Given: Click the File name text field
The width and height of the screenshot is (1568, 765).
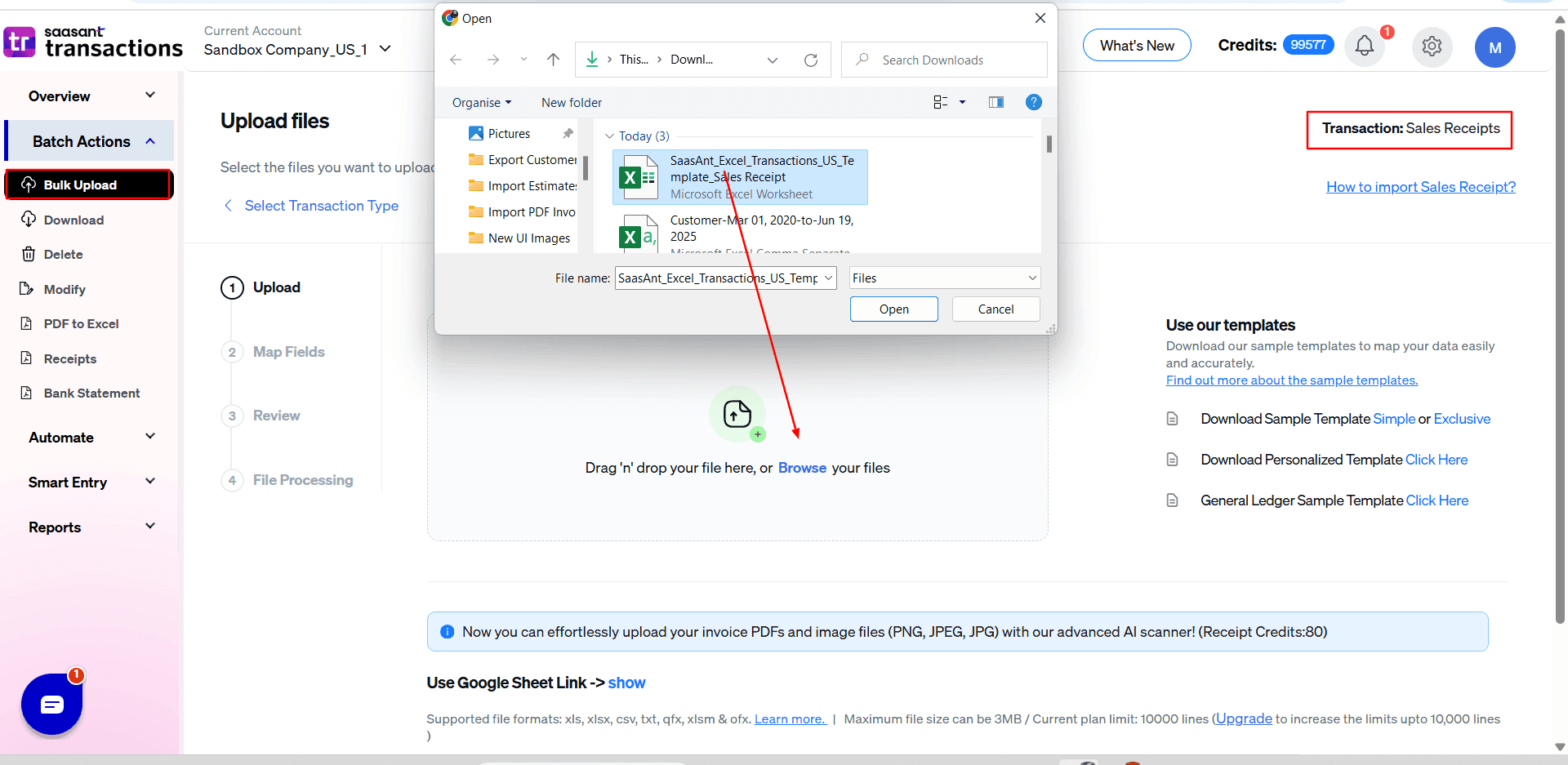Looking at the screenshot, I should coord(718,278).
